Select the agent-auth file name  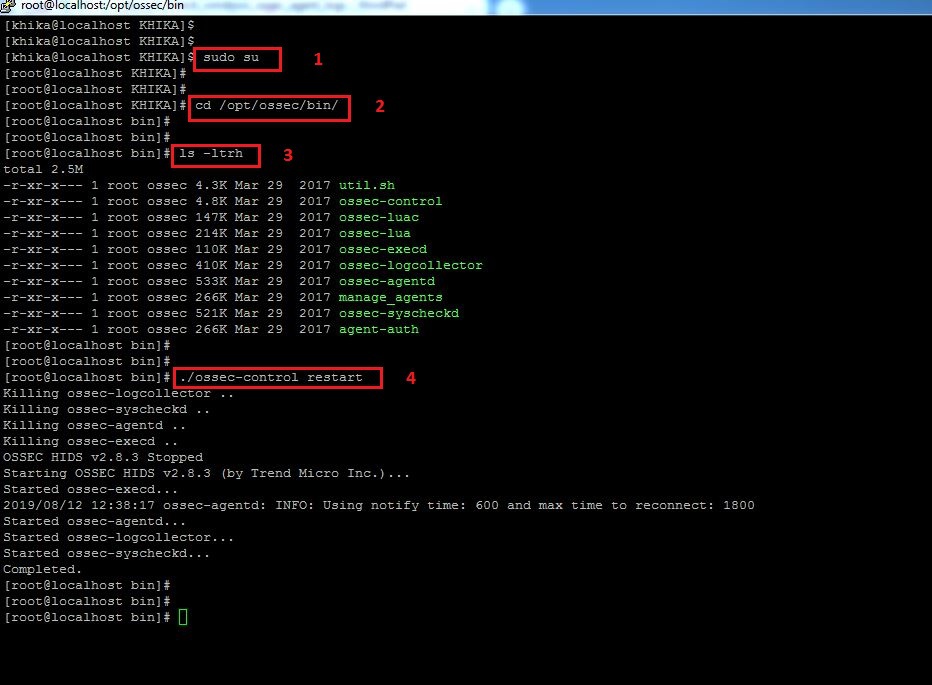point(379,329)
